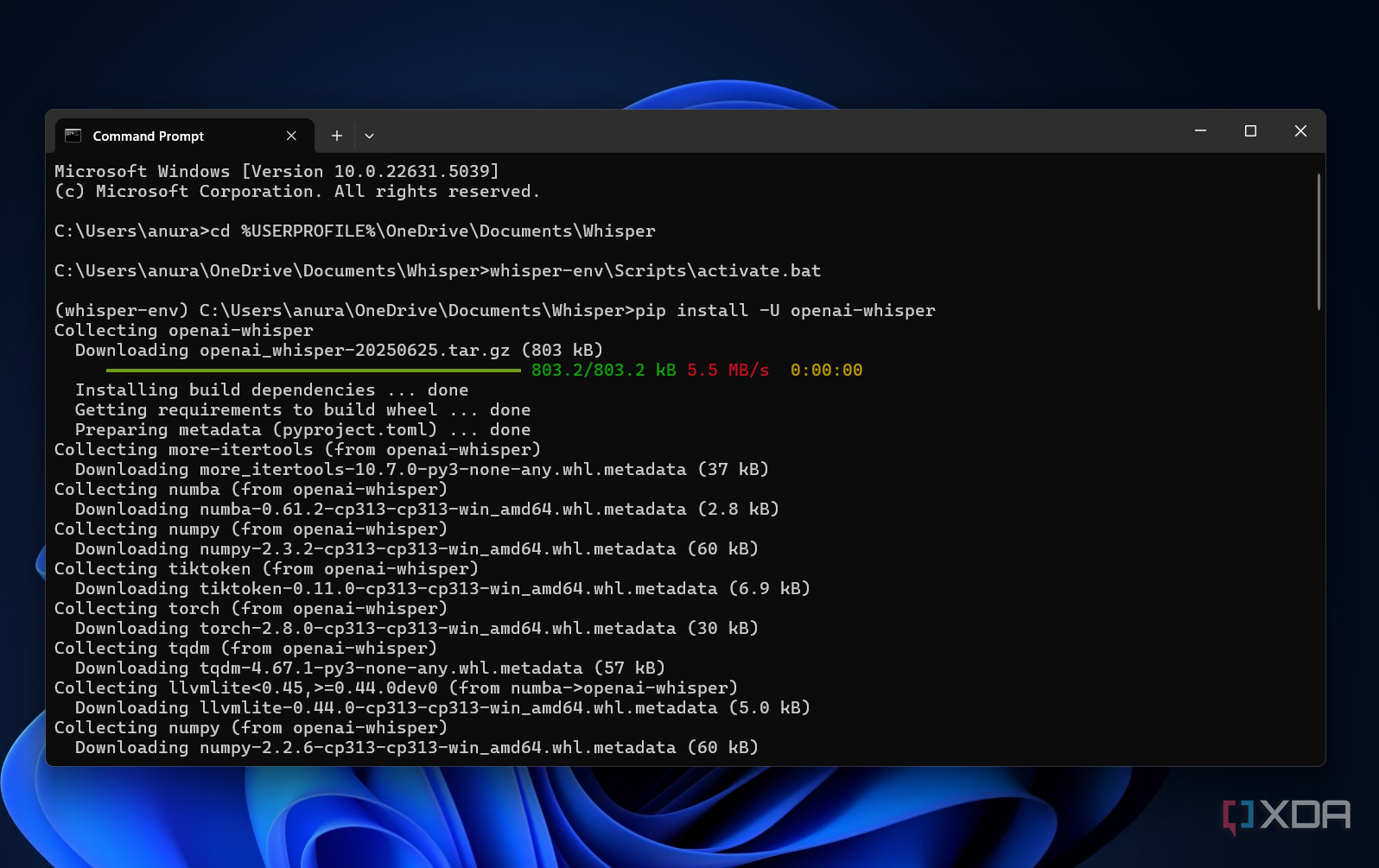Click 'Downloading numpy-2.3.2' metadata line
Image resolution: width=1379 pixels, height=868 pixels.
[416, 548]
